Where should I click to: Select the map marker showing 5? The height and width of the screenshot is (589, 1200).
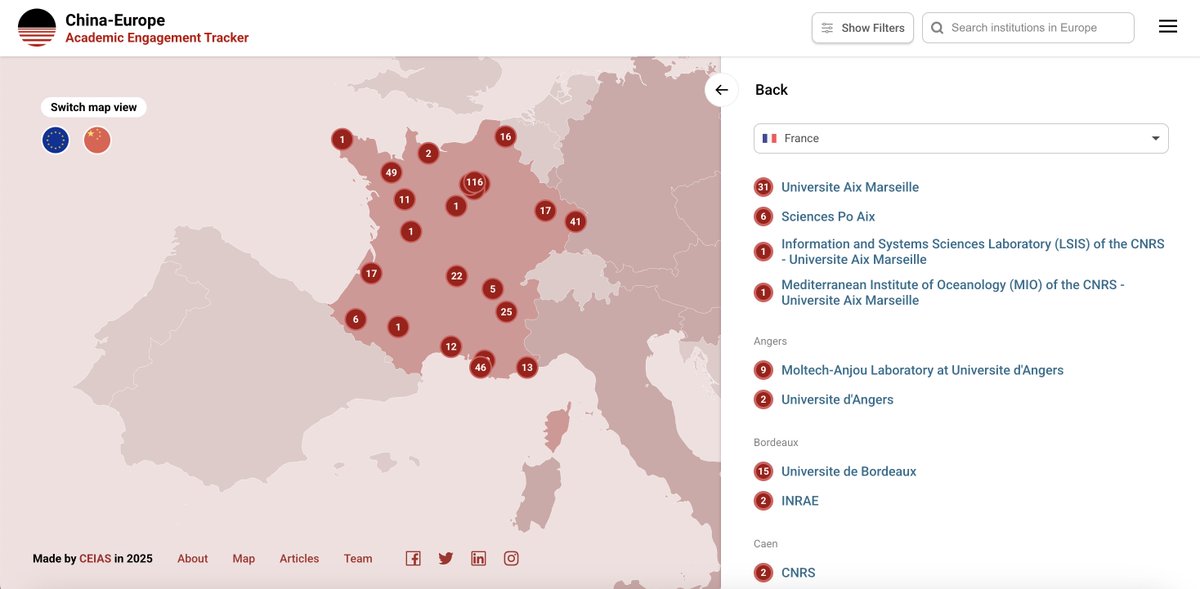coord(492,289)
